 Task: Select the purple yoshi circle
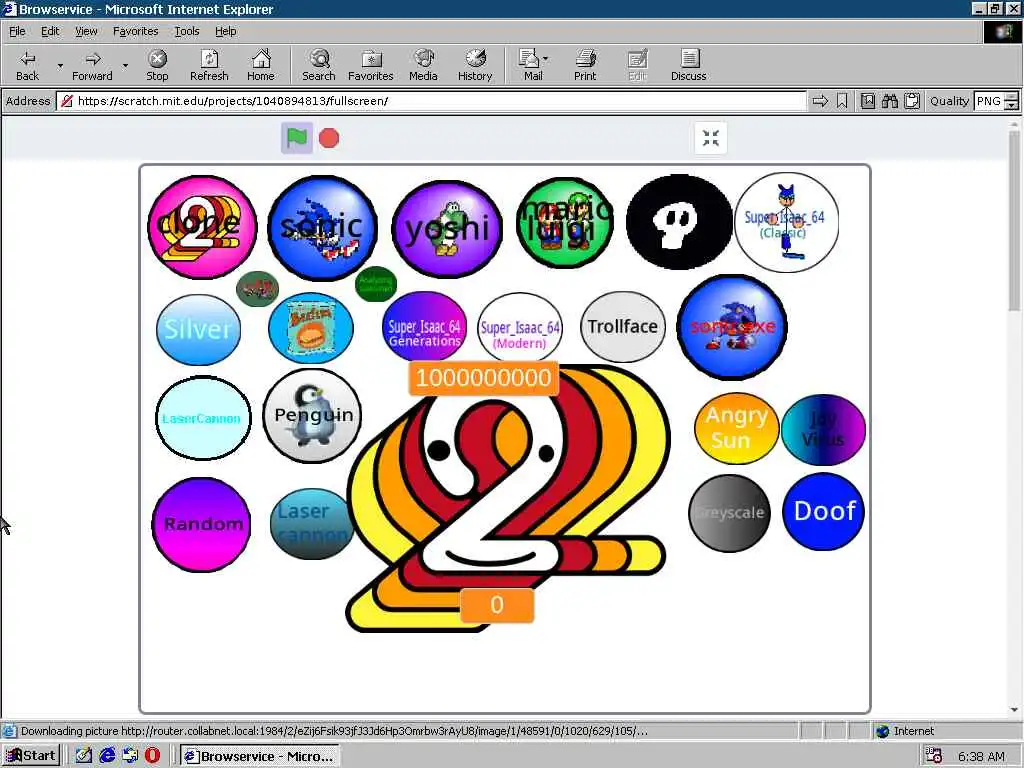(447, 229)
